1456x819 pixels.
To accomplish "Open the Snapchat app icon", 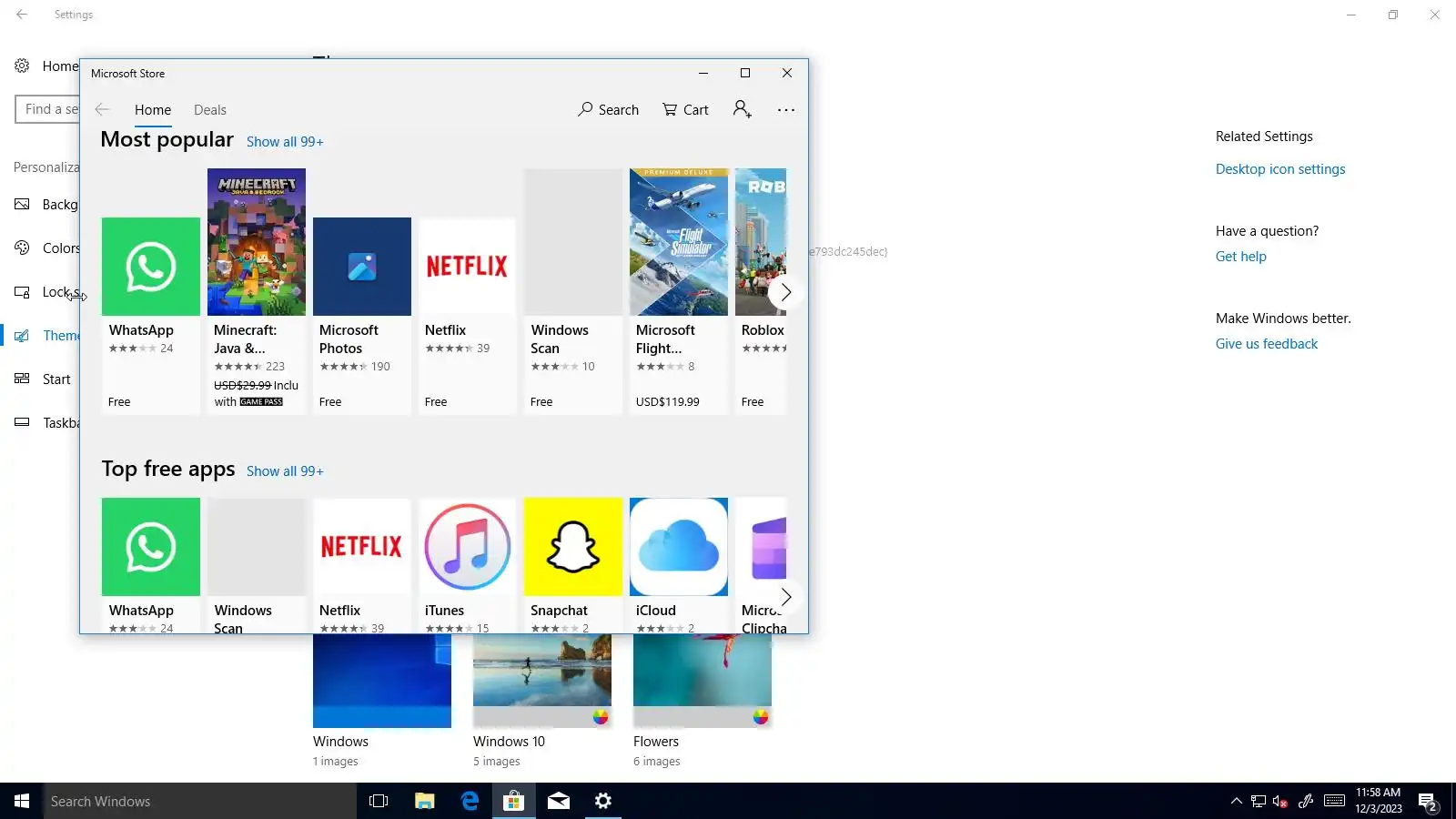I will 573,547.
